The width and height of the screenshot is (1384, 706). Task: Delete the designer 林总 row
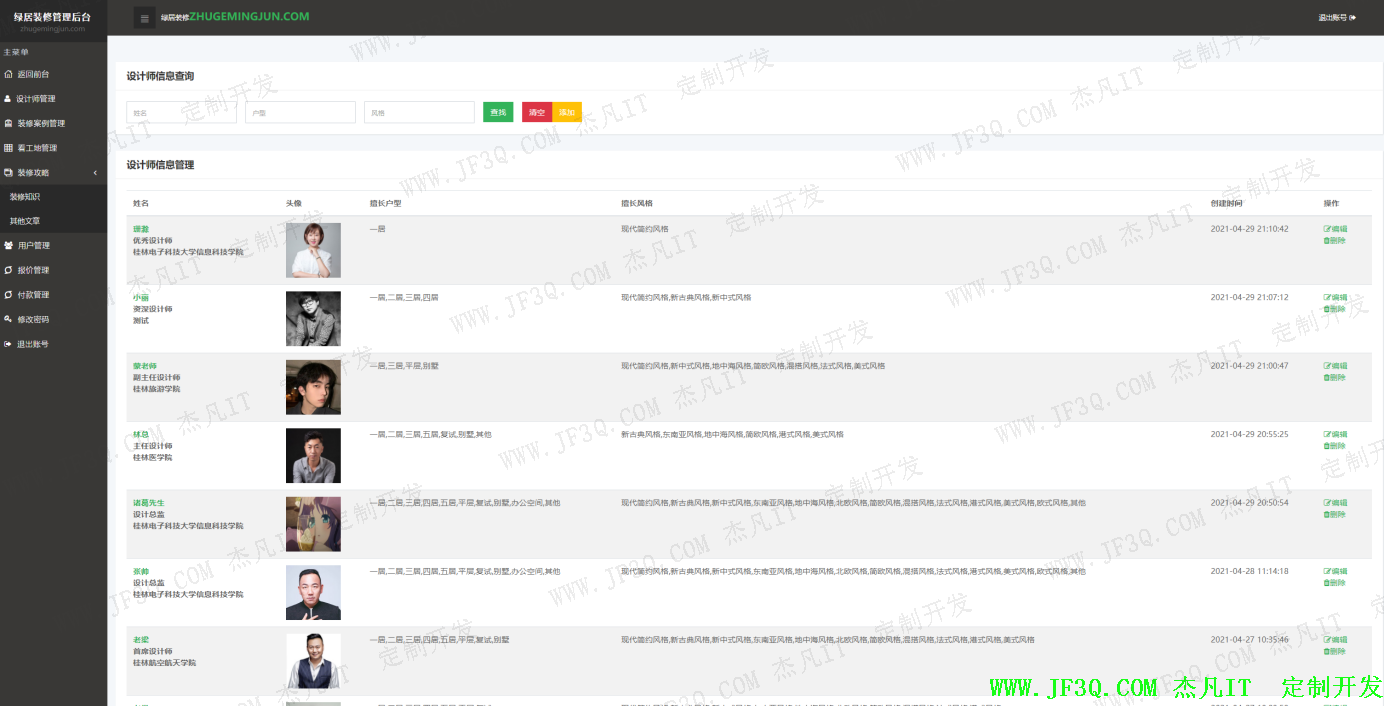click(1334, 446)
